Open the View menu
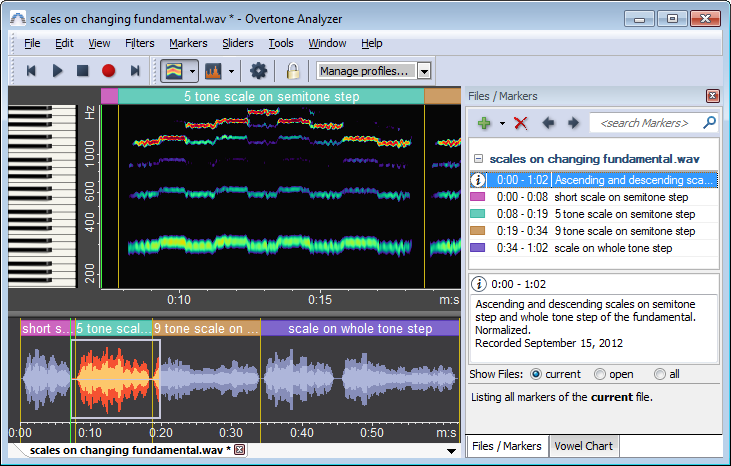731x466 pixels. click(x=99, y=43)
